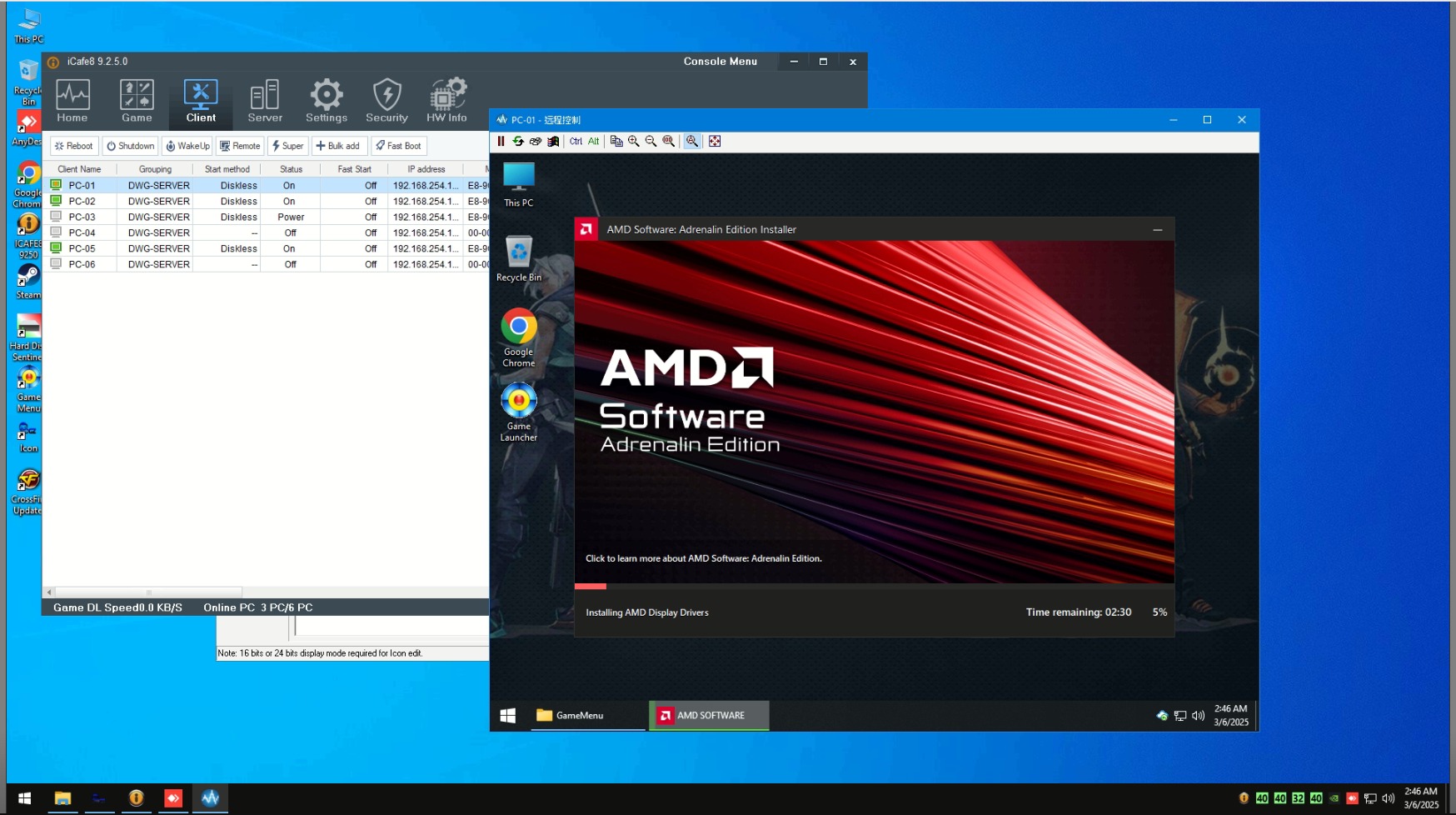1456x815 pixels.
Task: Sort by Status column header
Action: coord(291,169)
